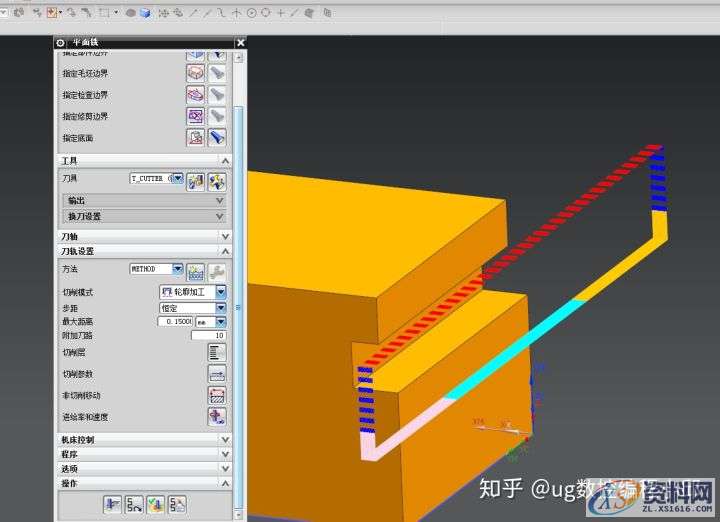Open the cut levels dialog (切削层)
The height and width of the screenshot is (522, 720).
point(217,352)
